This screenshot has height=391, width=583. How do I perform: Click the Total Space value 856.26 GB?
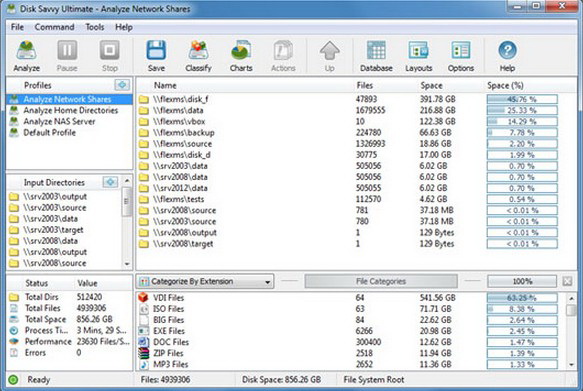94,319
